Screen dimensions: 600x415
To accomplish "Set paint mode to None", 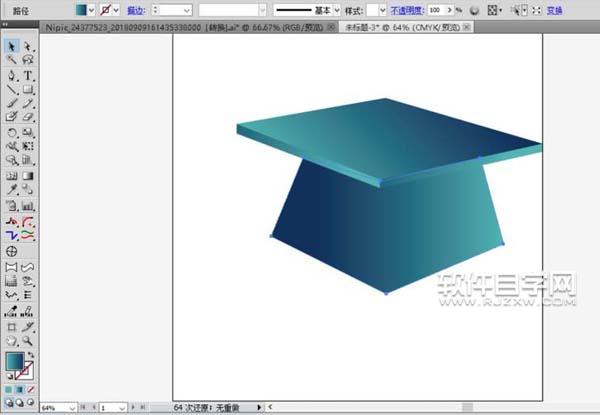I will pos(30,389).
